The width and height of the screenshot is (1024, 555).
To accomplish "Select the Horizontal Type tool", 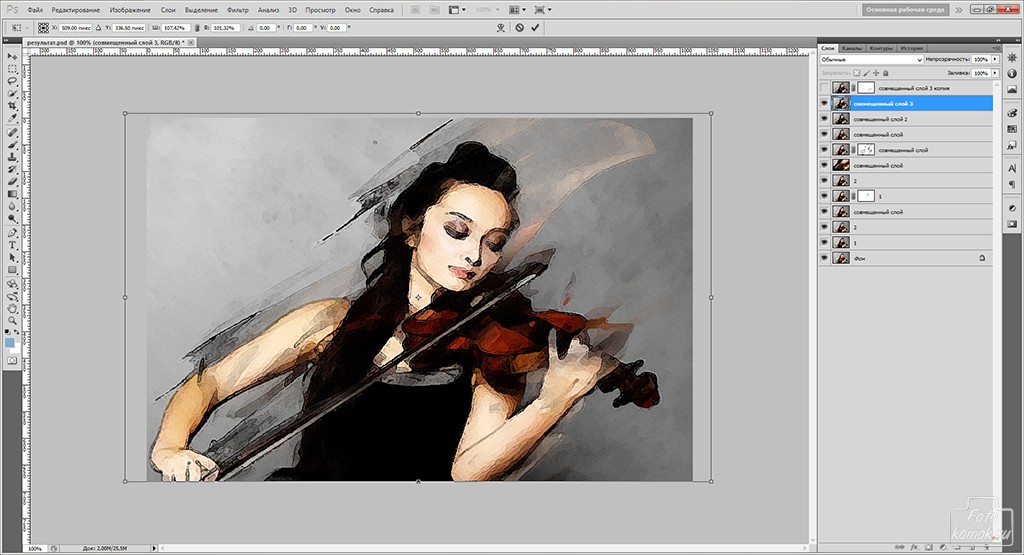I will (12, 246).
